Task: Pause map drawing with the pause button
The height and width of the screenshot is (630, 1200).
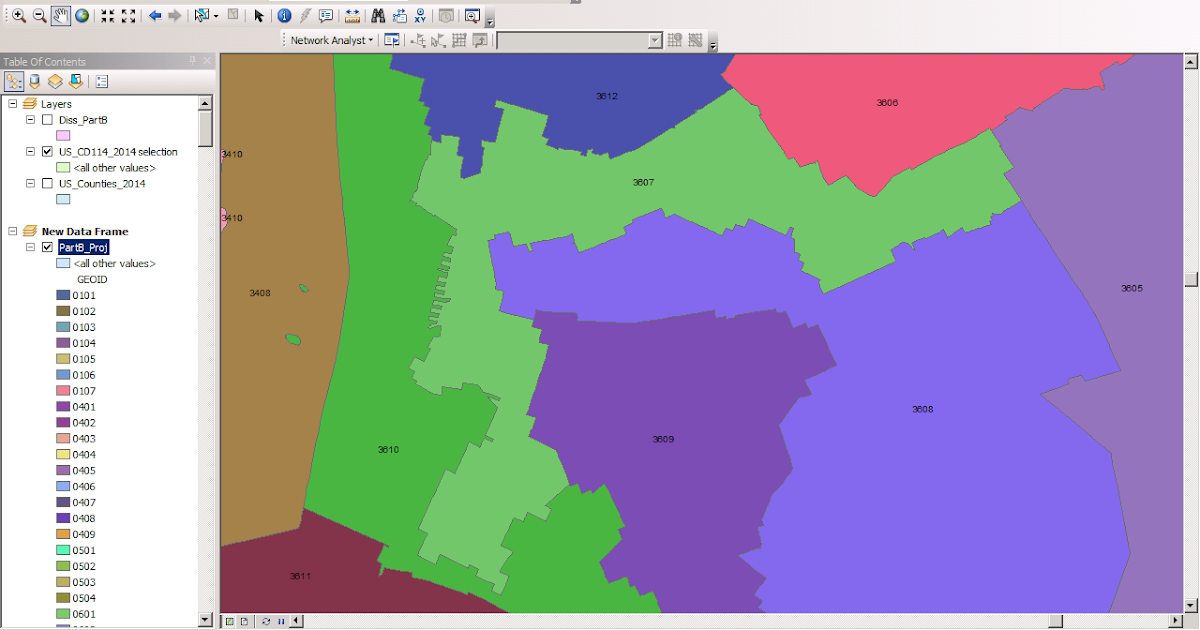Action: (280, 621)
